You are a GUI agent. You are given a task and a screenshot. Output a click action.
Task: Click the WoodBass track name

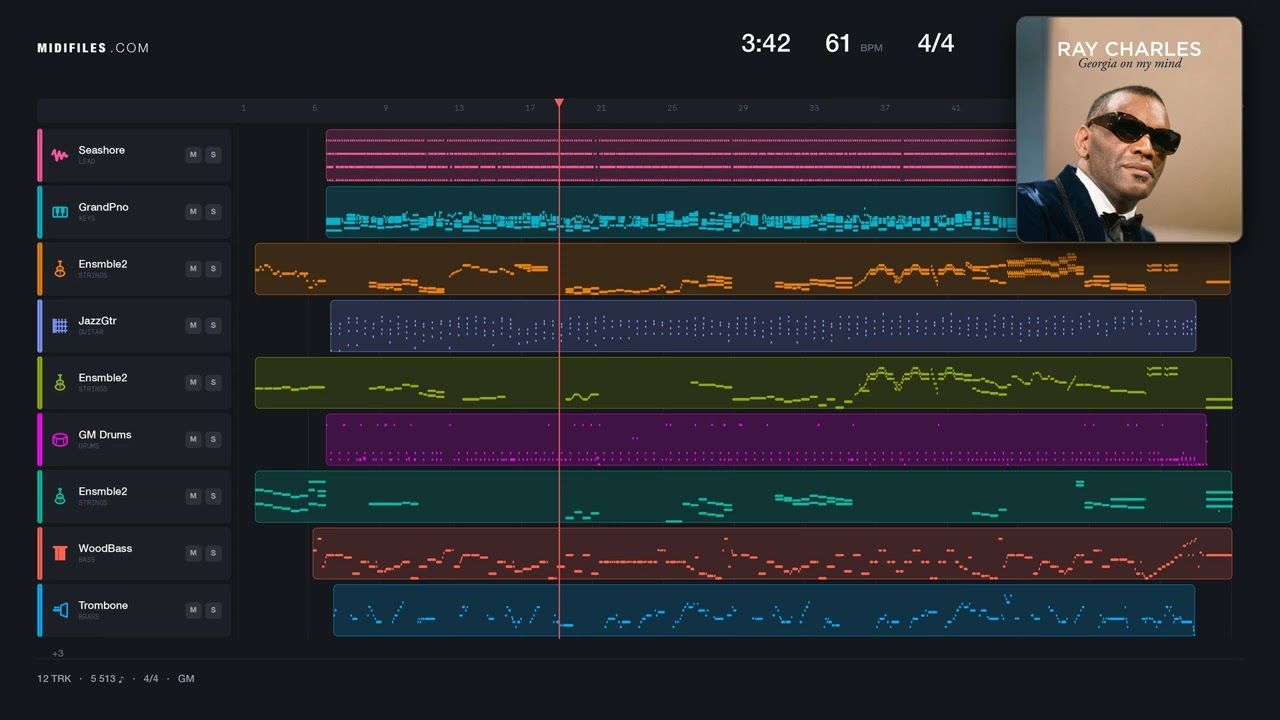[105, 548]
